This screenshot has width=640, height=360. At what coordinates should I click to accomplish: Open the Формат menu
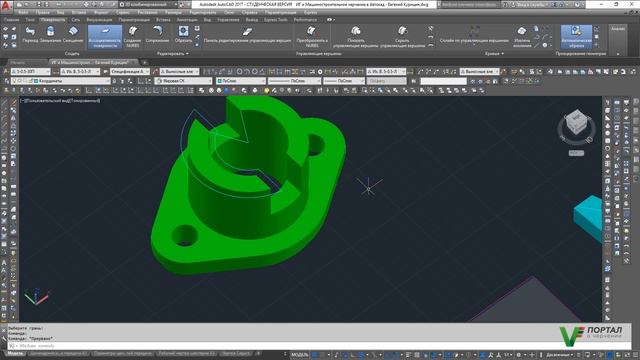101,12
